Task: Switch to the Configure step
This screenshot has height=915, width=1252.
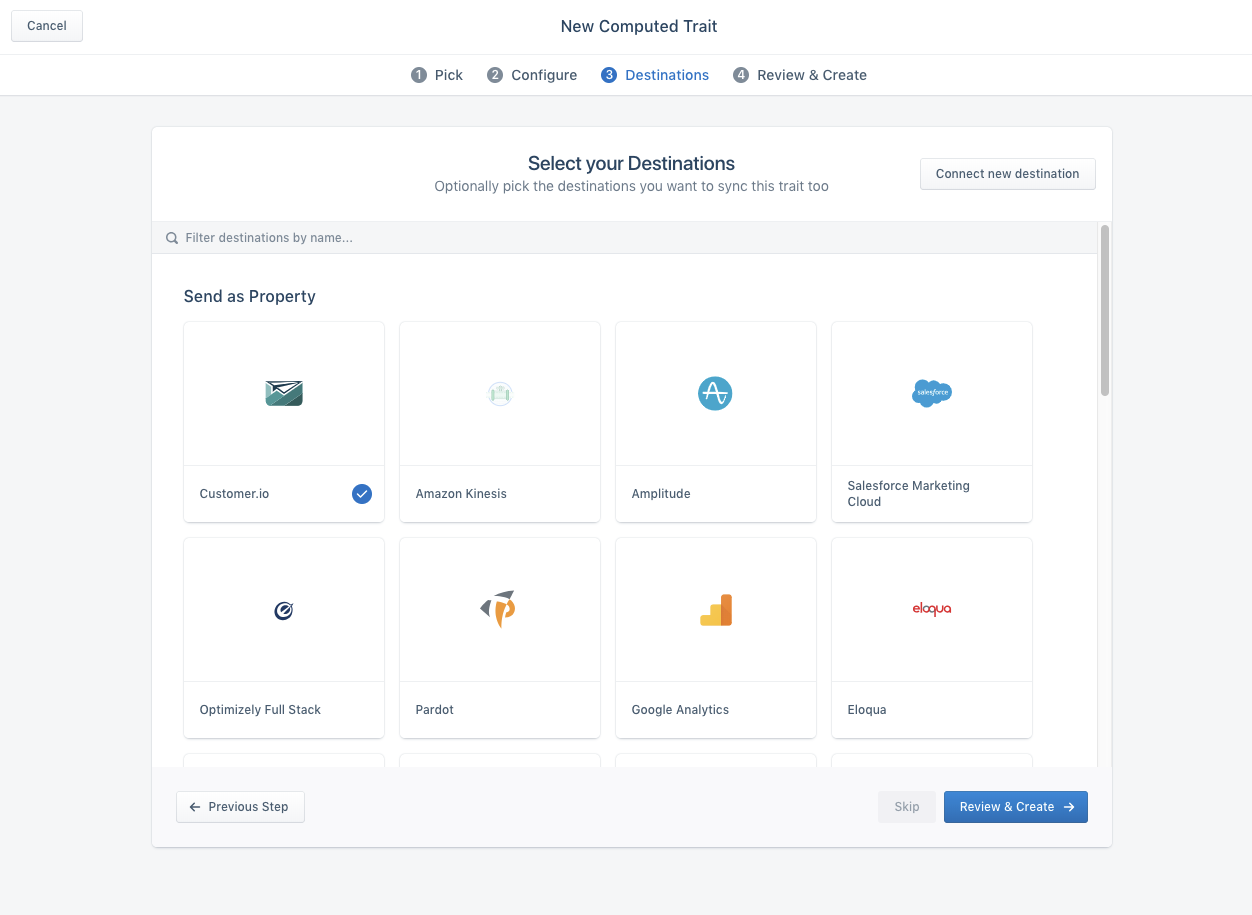Action: (x=532, y=74)
